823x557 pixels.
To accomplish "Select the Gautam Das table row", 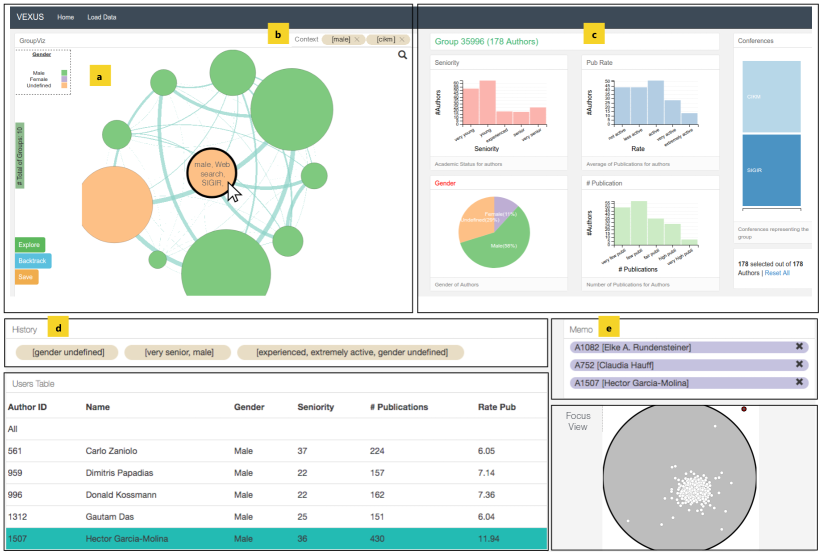I will point(276,517).
